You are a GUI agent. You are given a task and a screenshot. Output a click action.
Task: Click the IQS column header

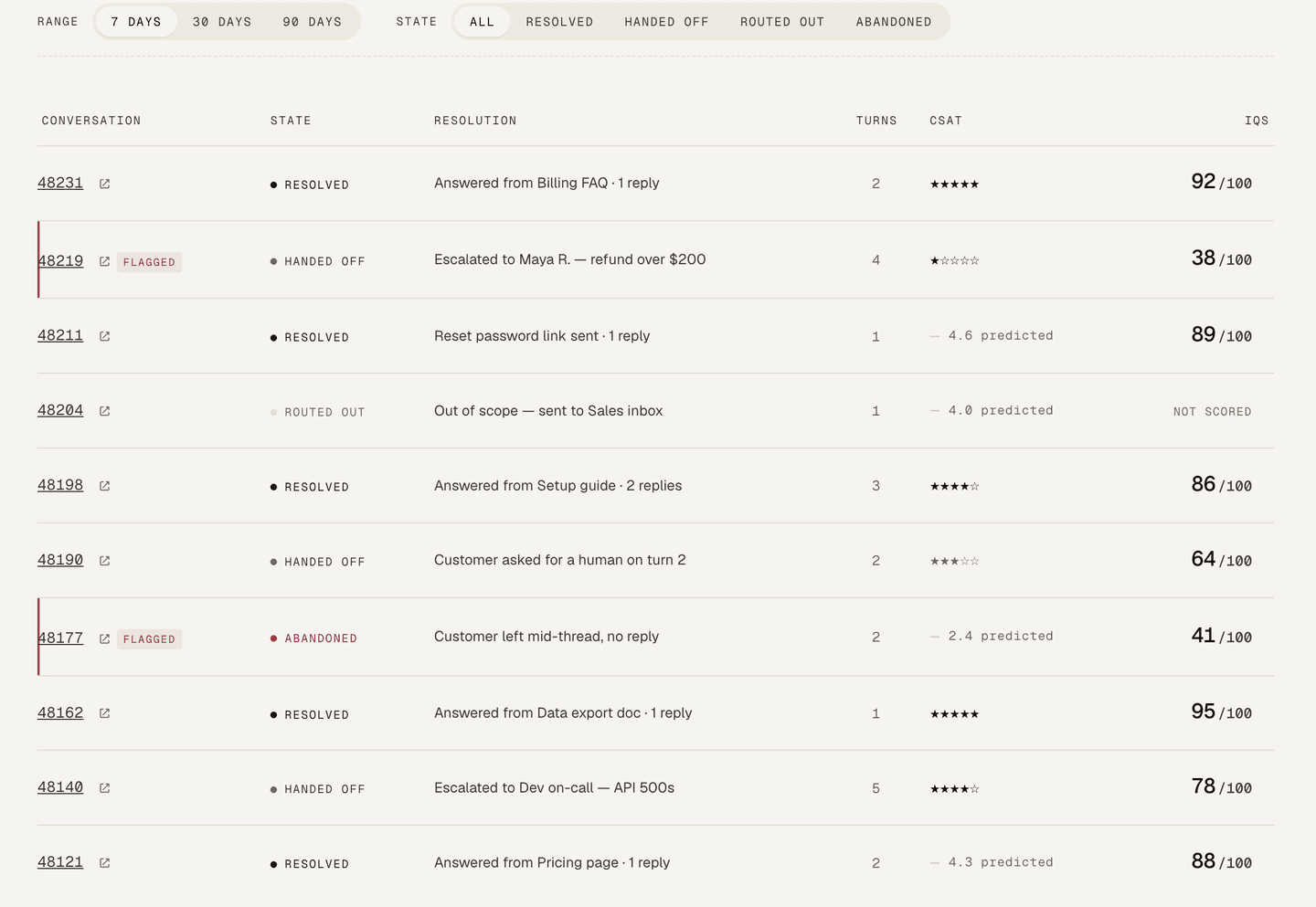point(1257,121)
